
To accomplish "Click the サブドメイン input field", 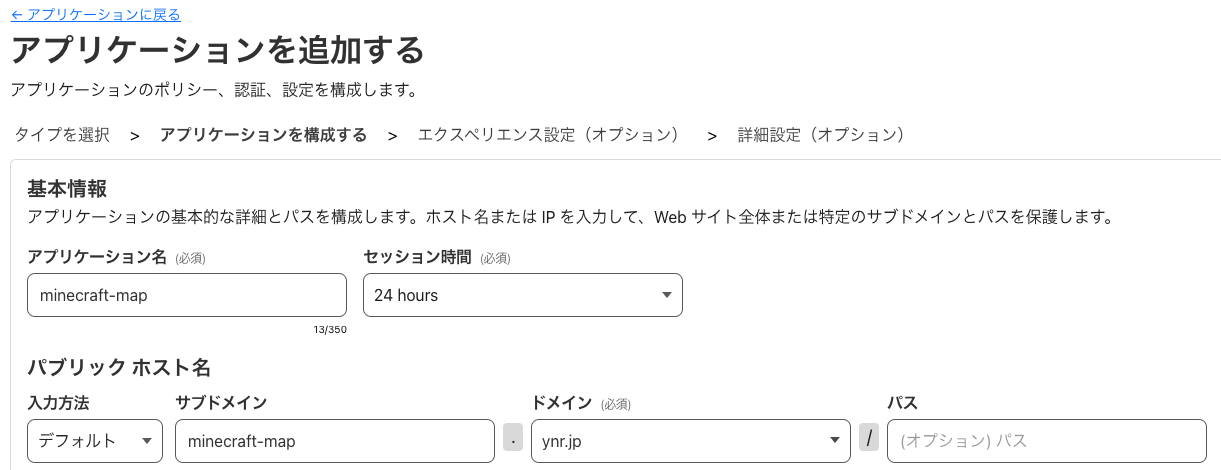I will coord(335,441).
